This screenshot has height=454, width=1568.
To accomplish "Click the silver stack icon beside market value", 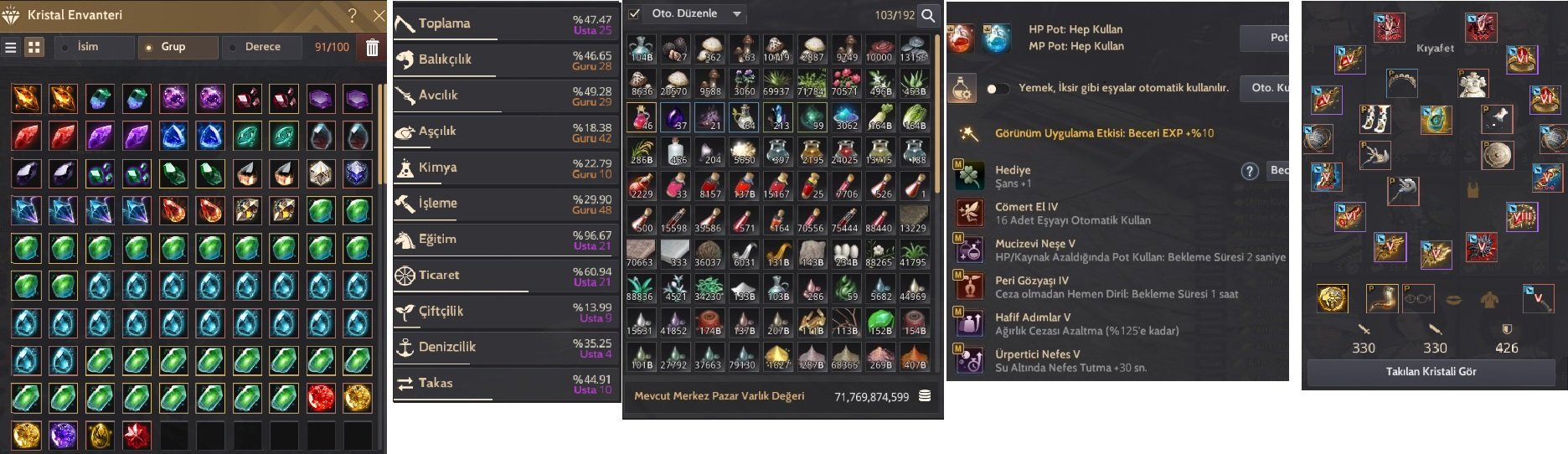I will pos(925,395).
